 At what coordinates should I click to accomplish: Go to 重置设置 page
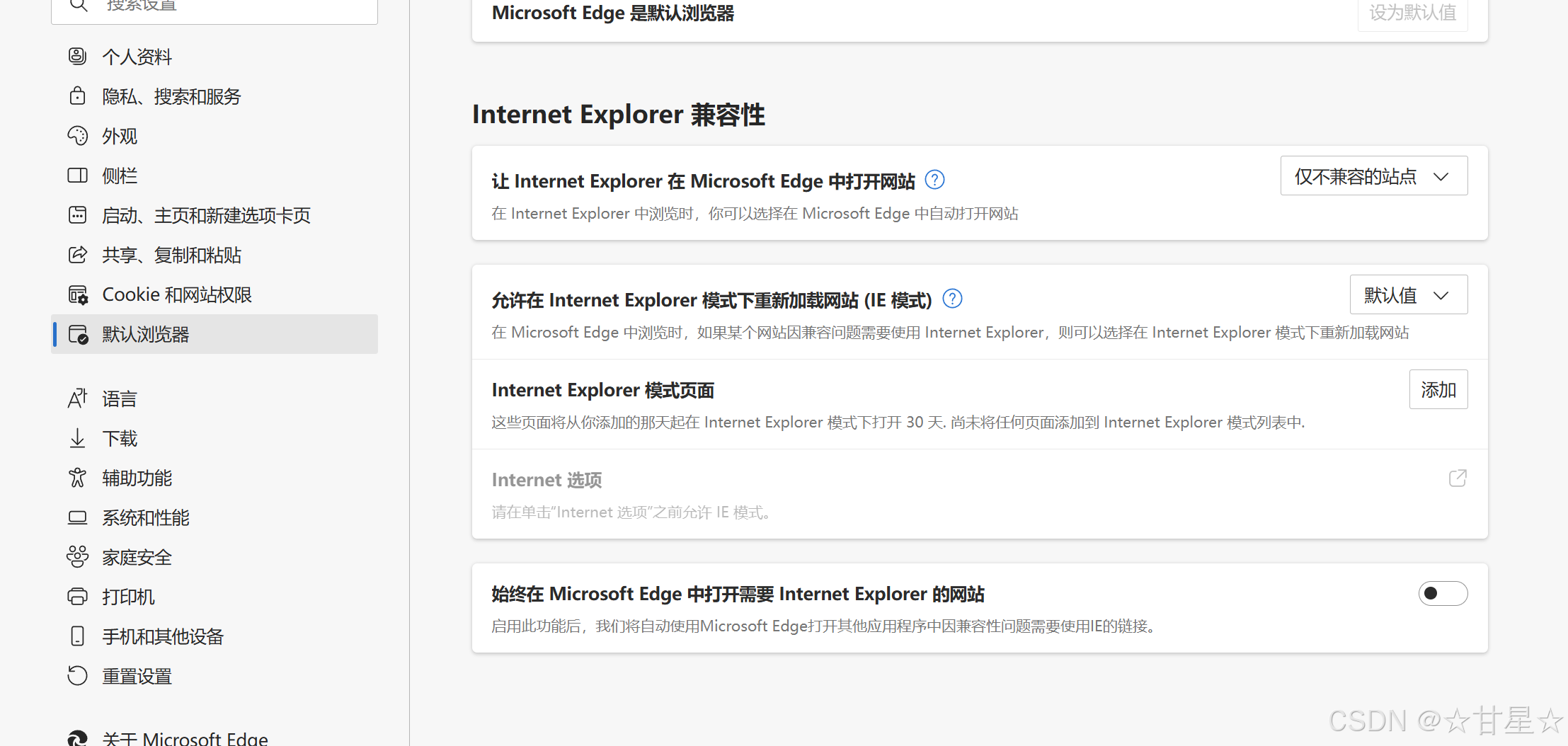click(214, 676)
